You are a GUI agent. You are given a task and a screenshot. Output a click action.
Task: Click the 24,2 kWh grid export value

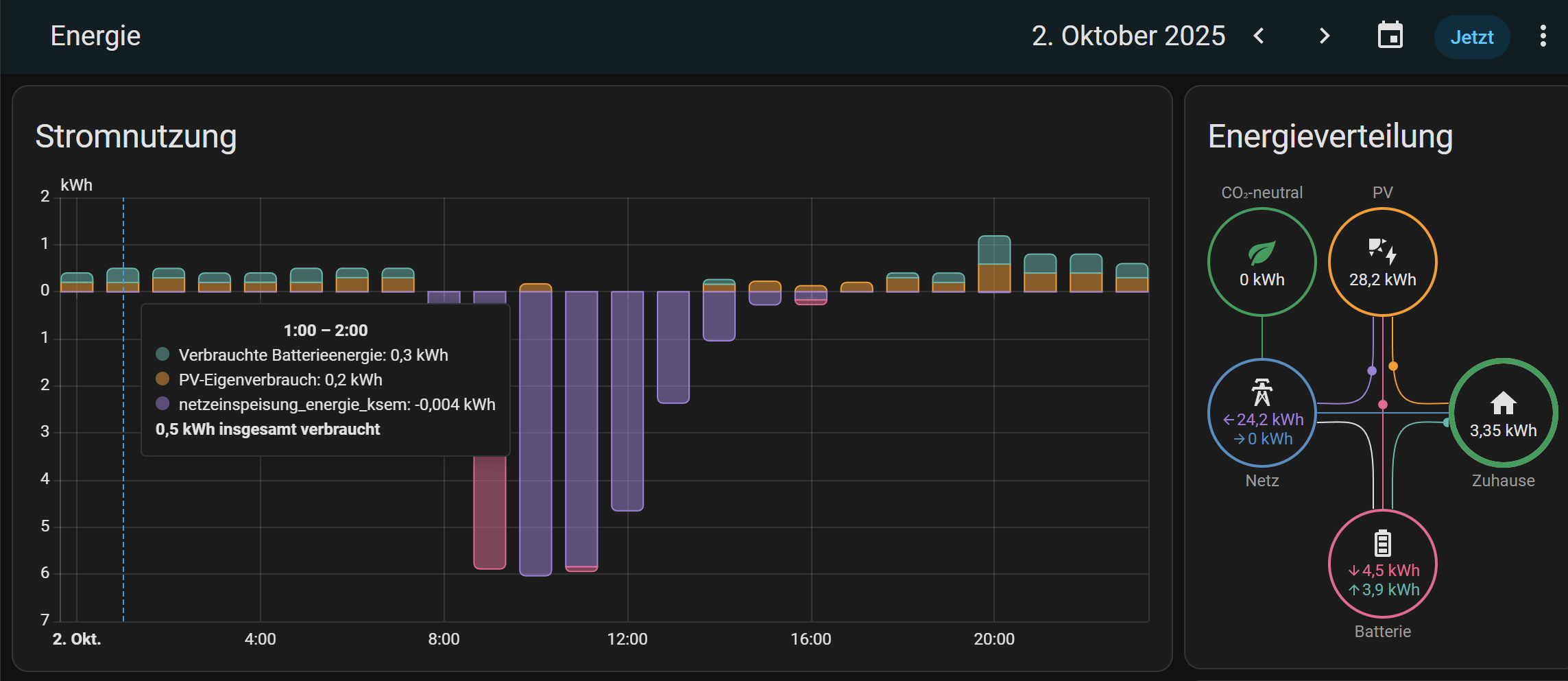[x=1269, y=420]
